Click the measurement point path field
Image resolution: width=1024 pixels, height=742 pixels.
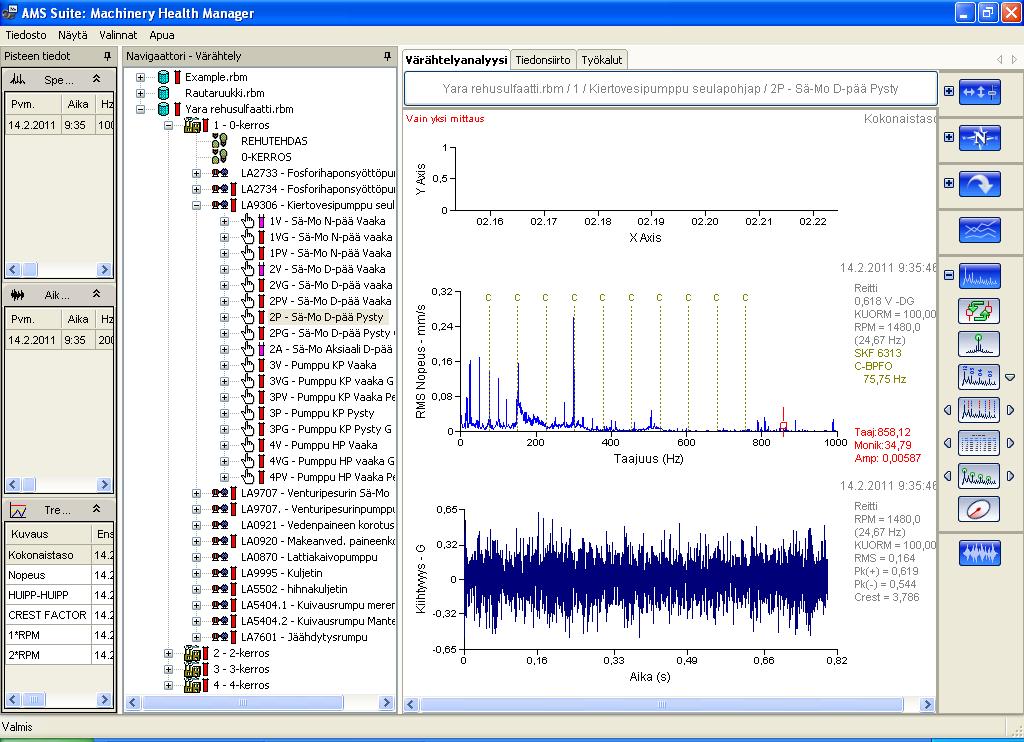[671, 89]
